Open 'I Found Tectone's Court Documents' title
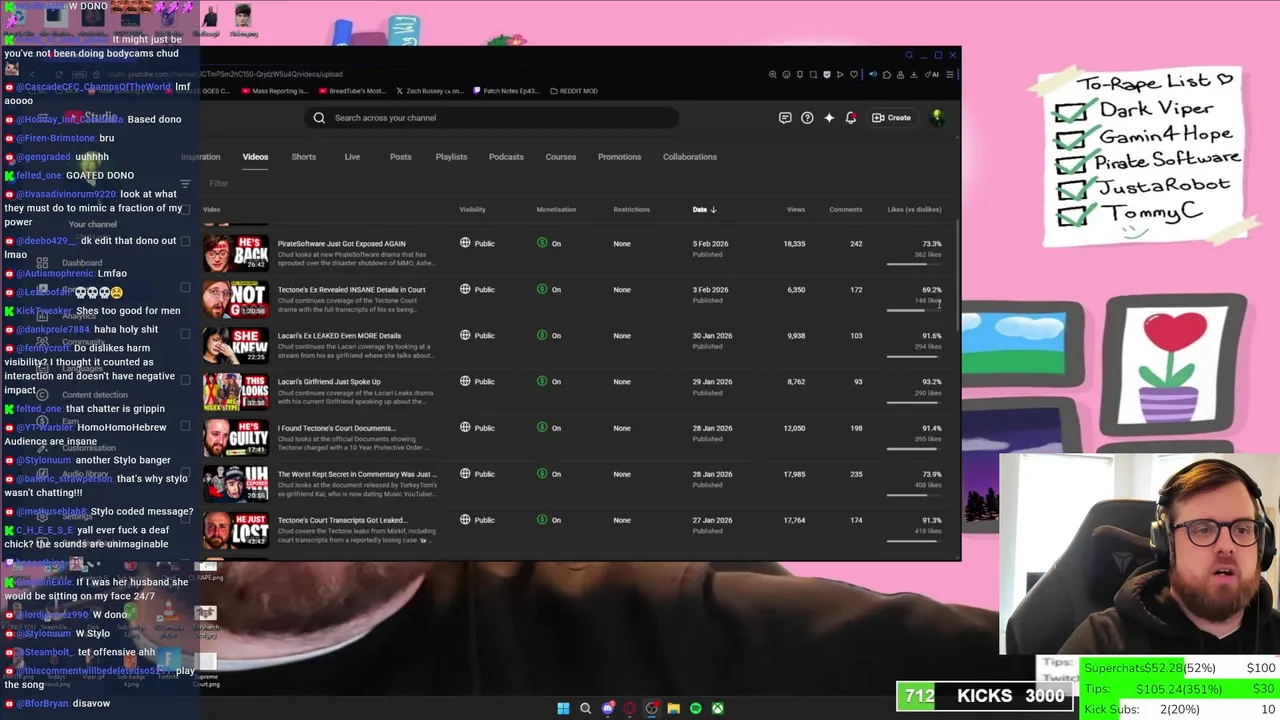Viewport: 1280px width, 720px height. tap(337, 428)
